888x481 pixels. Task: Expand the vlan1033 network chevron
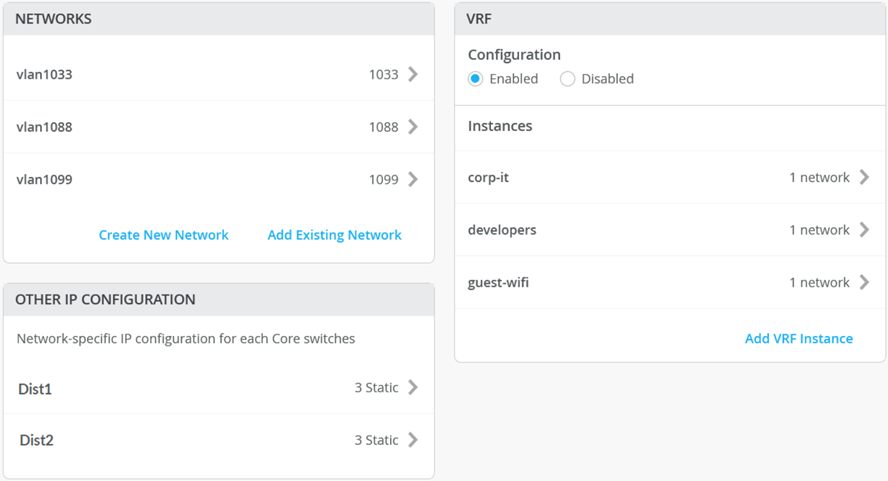[x=413, y=74]
